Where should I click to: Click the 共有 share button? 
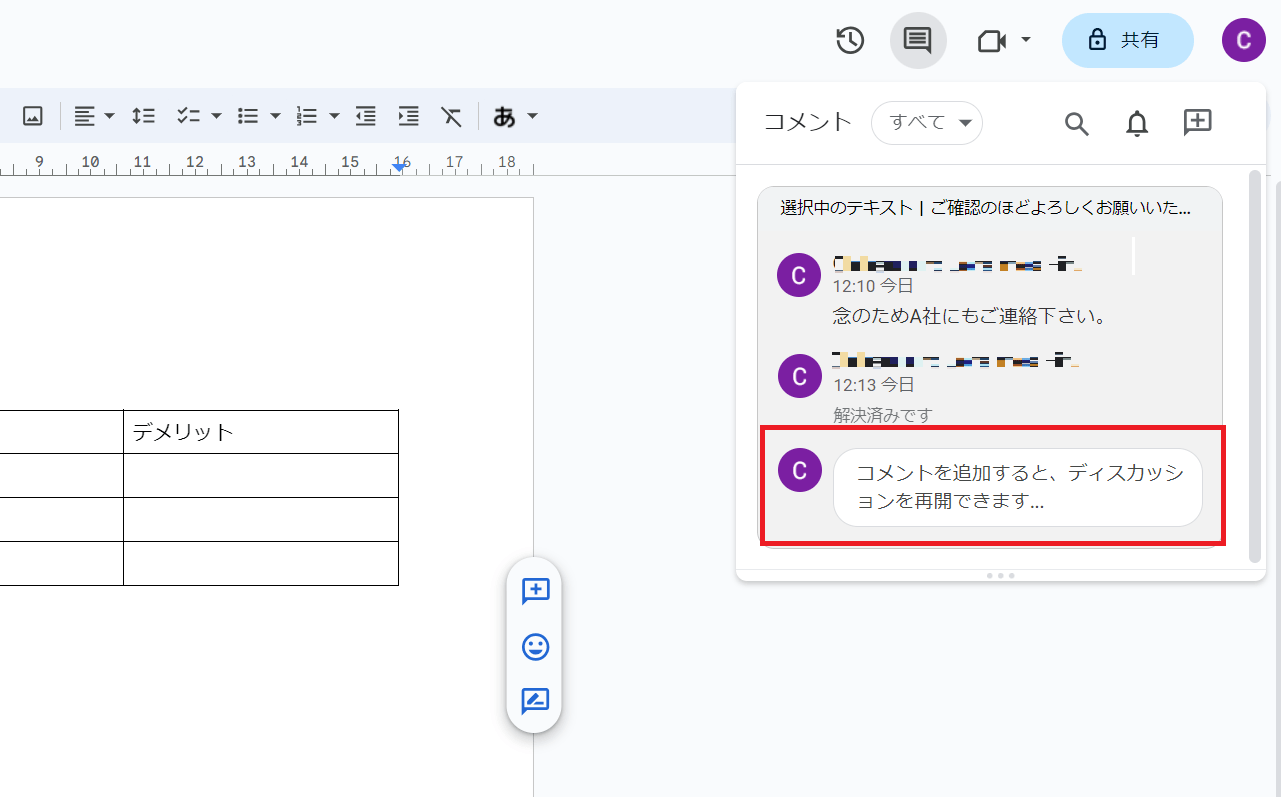pyautogui.click(x=1127, y=41)
